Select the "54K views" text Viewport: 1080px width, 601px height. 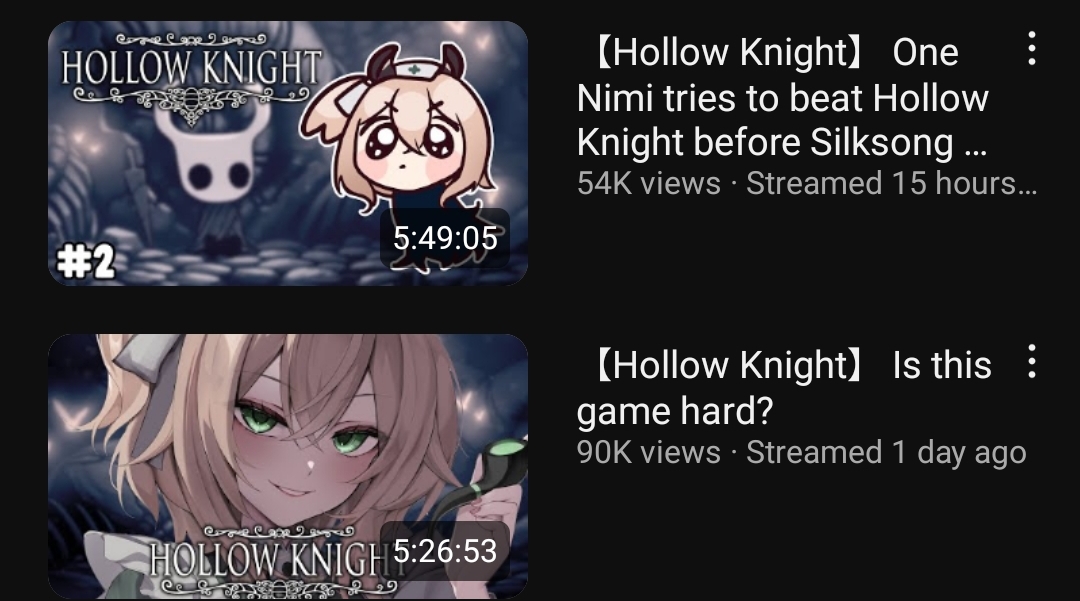(649, 183)
